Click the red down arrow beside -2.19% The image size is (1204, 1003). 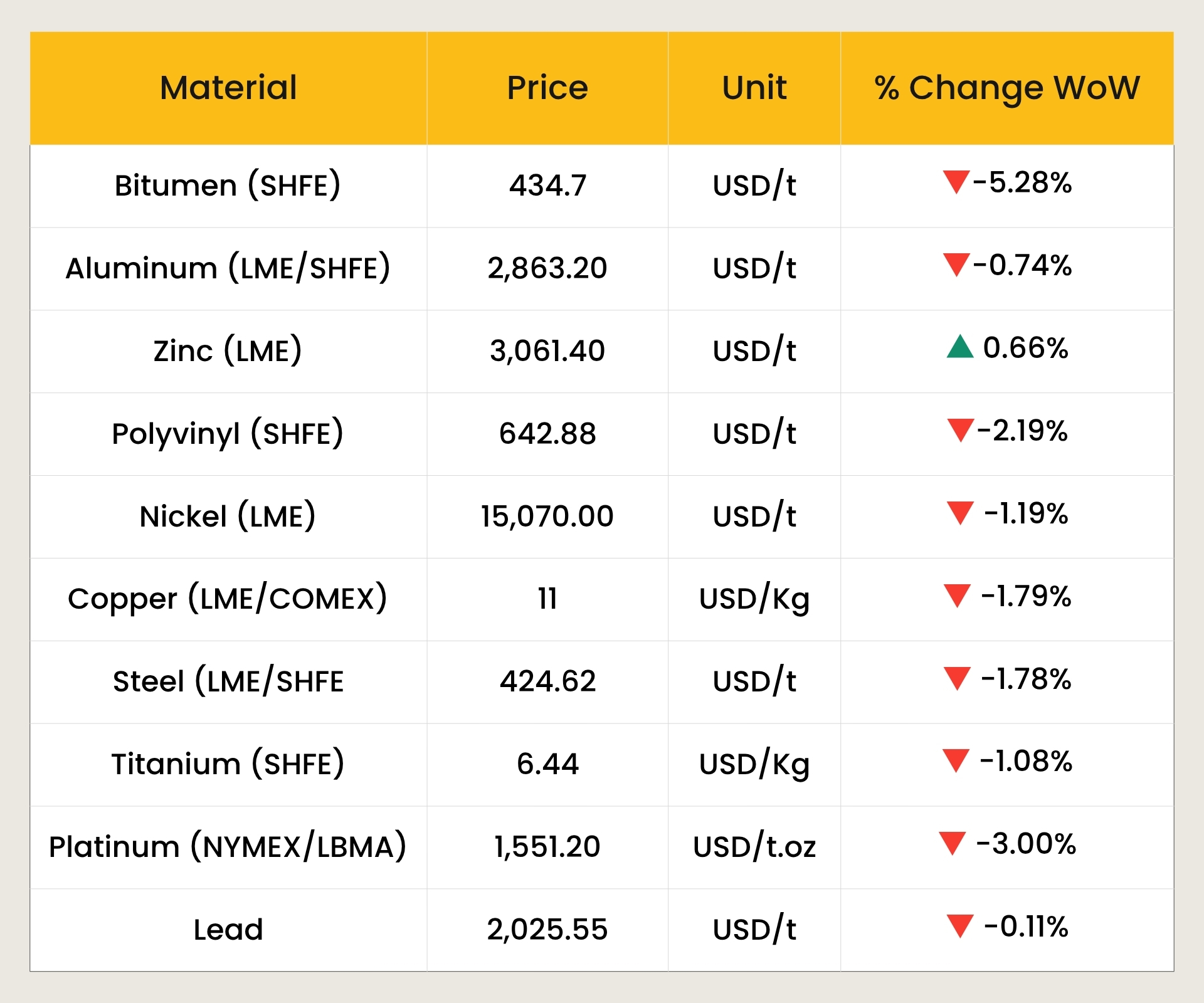[x=960, y=429]
